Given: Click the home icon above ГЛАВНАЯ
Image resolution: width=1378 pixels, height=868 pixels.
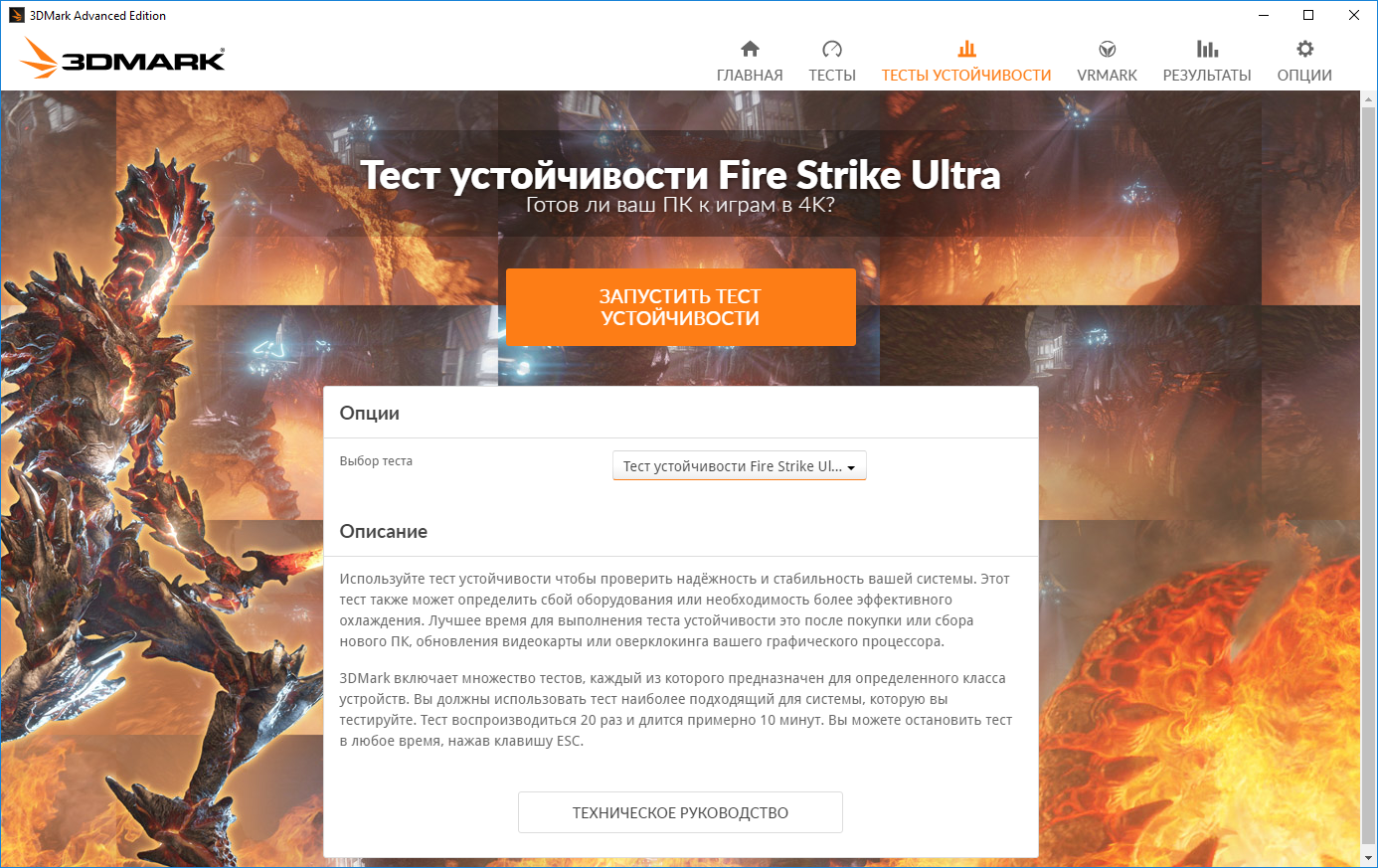Looking at the screenshot, I should [750, 49].
